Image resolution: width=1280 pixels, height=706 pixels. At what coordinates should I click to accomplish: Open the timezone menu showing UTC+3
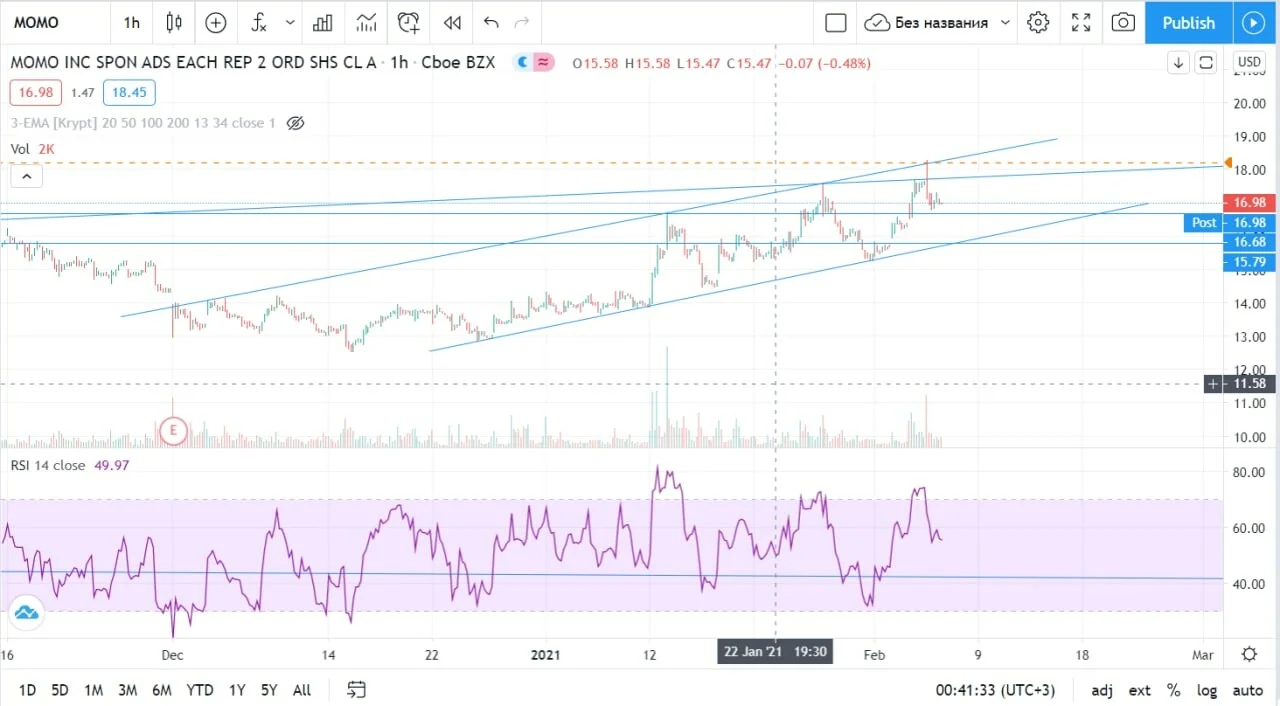click(x=995, y=690)
